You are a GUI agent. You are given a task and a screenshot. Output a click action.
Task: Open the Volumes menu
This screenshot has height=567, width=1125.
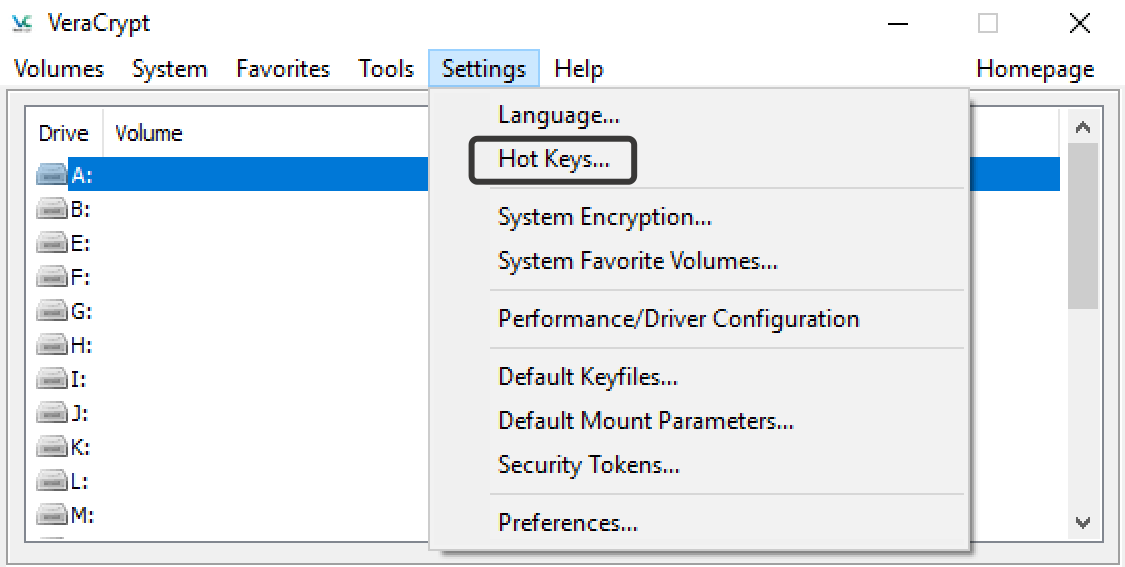(59, 69)
